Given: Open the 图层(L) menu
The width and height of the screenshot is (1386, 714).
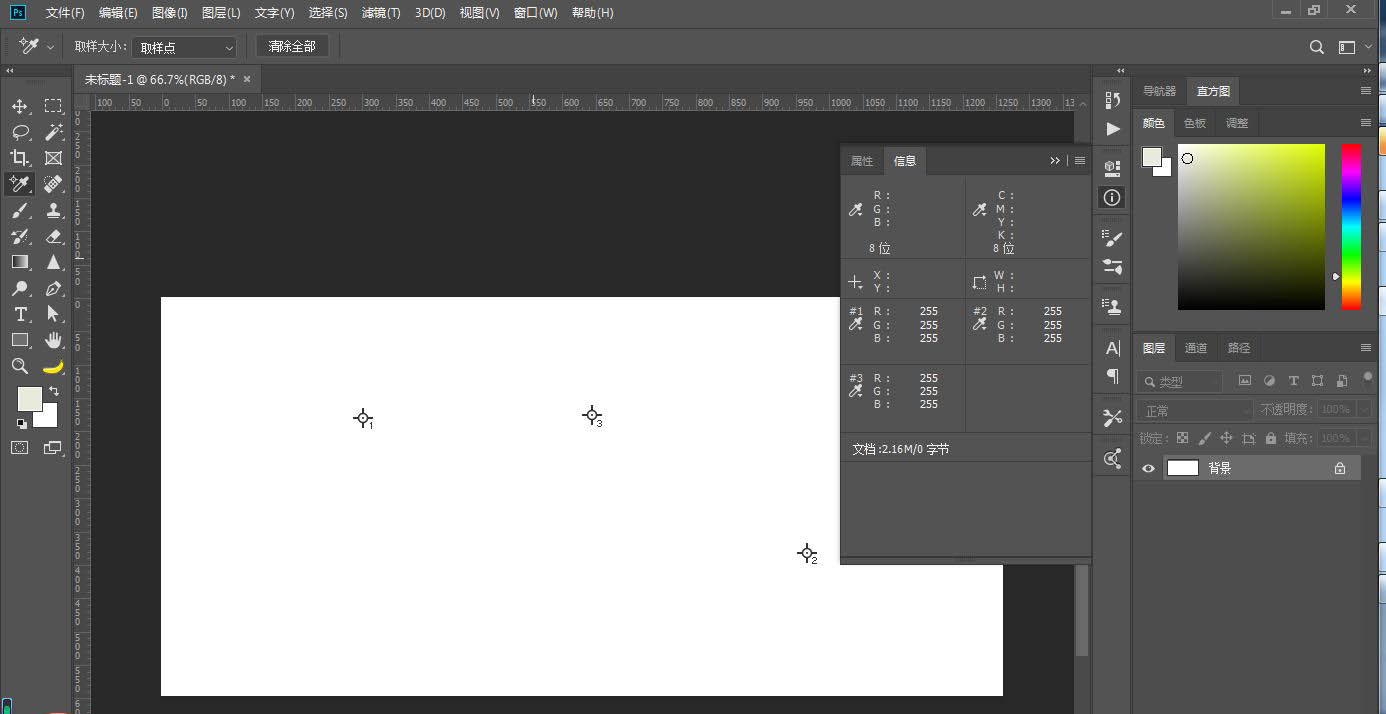Looking at the screenshot, I should pos(221,13).
